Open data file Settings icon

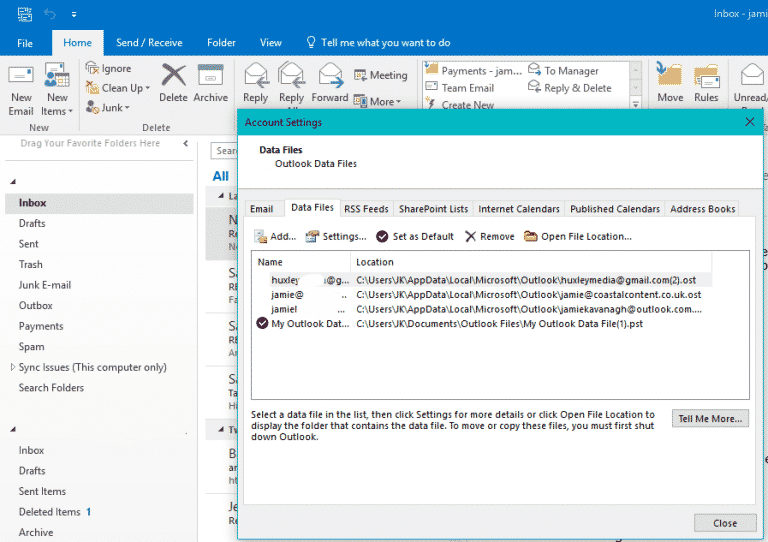point(312,236)
